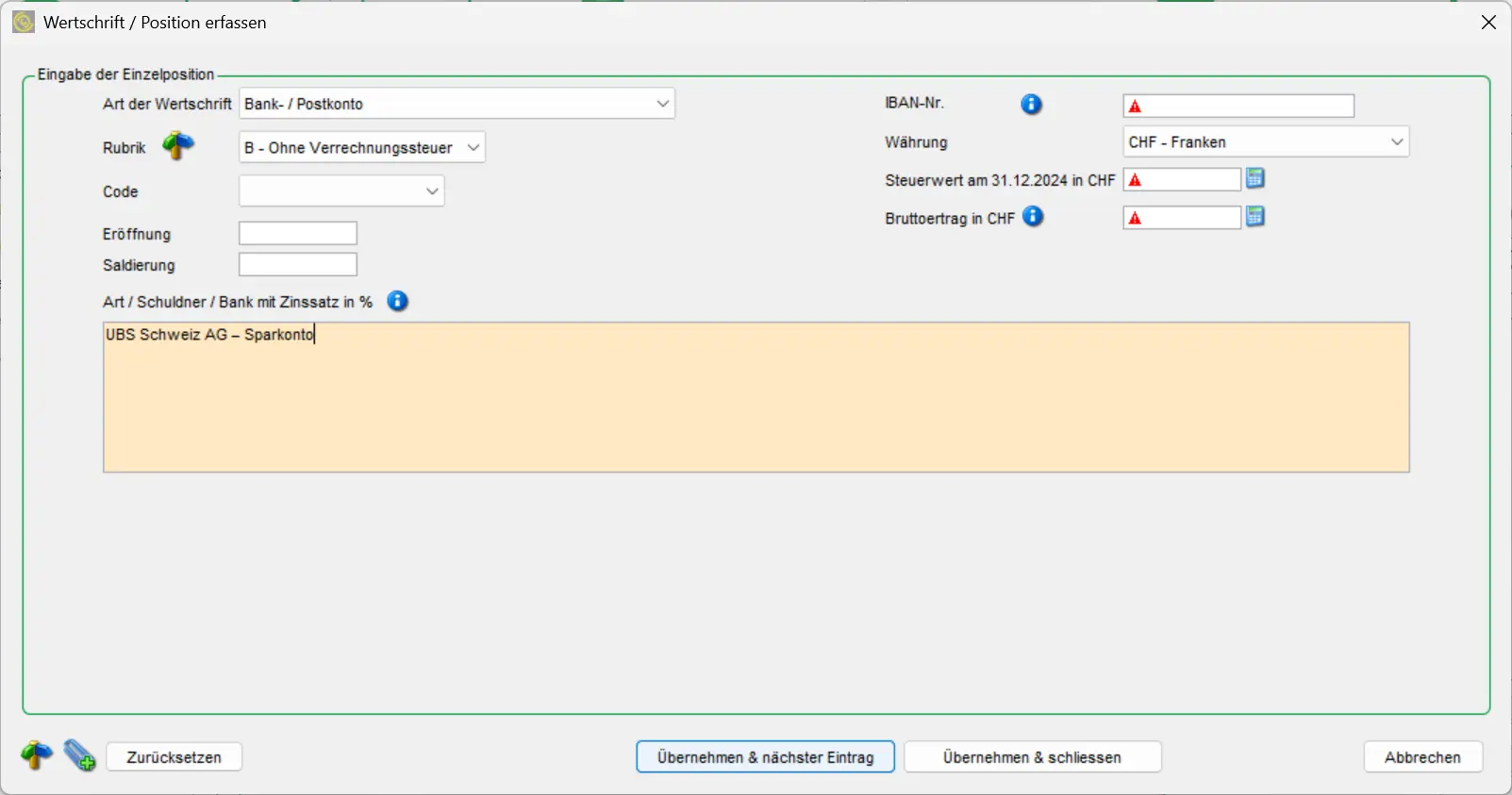
Task: Open calculator for Steuerwert am 31.12.2024
Action: click(x=1255, y=178)
